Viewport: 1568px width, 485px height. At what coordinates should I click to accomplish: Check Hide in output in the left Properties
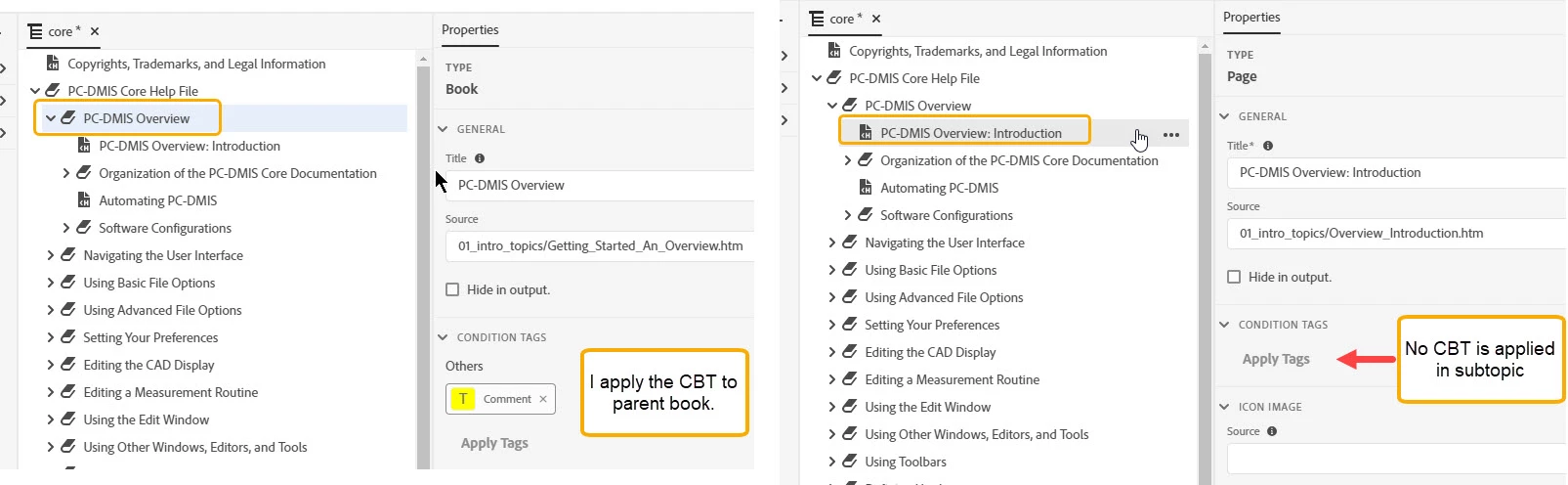click(x=452, y=289)
